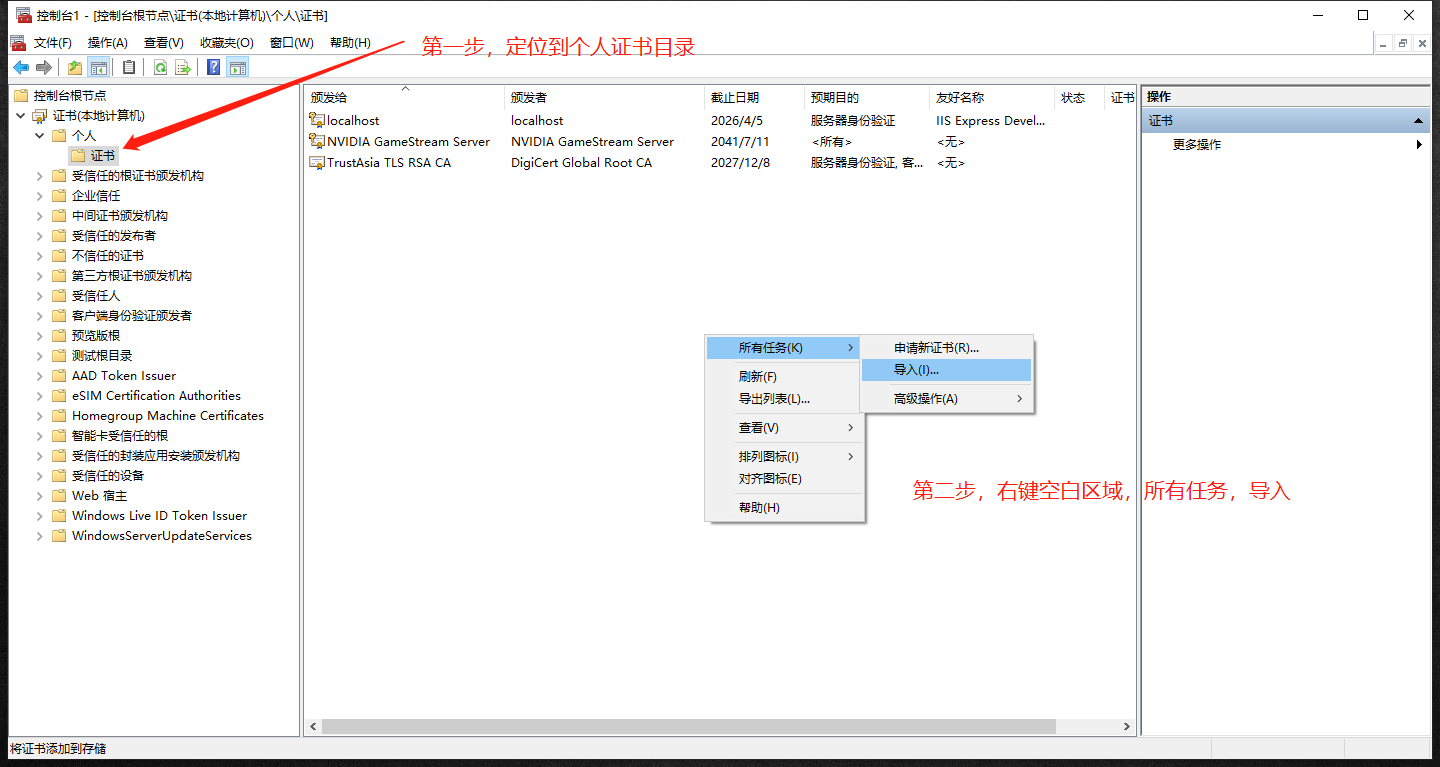Click the blue Back arrow in toolbar
1440x767 pixels.
pos(20,68)
